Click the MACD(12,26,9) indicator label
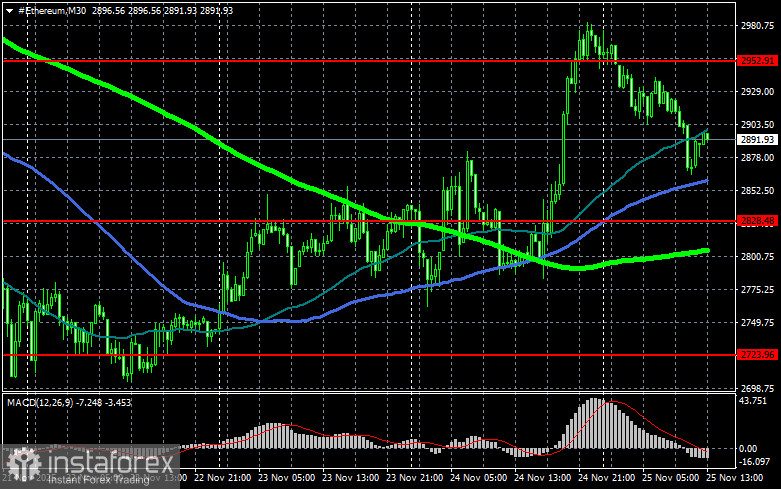Viewport: 781px width, 489px height. (40, 402)
